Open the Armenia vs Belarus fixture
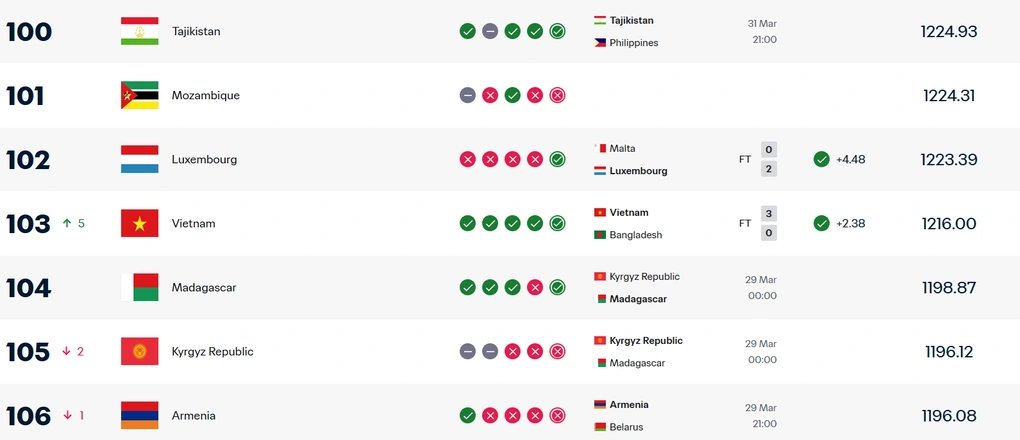 point(685,415)
